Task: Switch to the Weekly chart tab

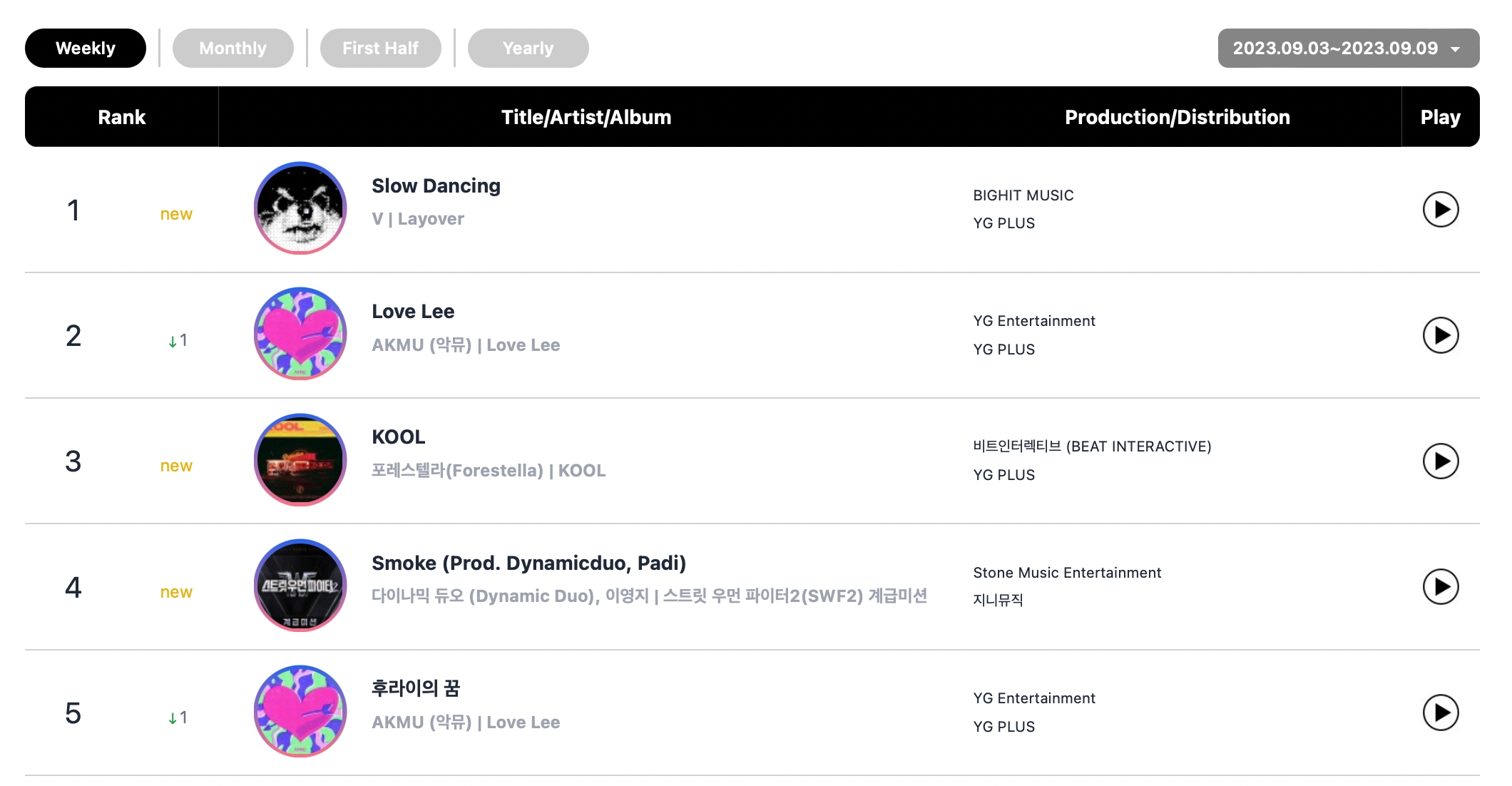Action: (86, 49)
